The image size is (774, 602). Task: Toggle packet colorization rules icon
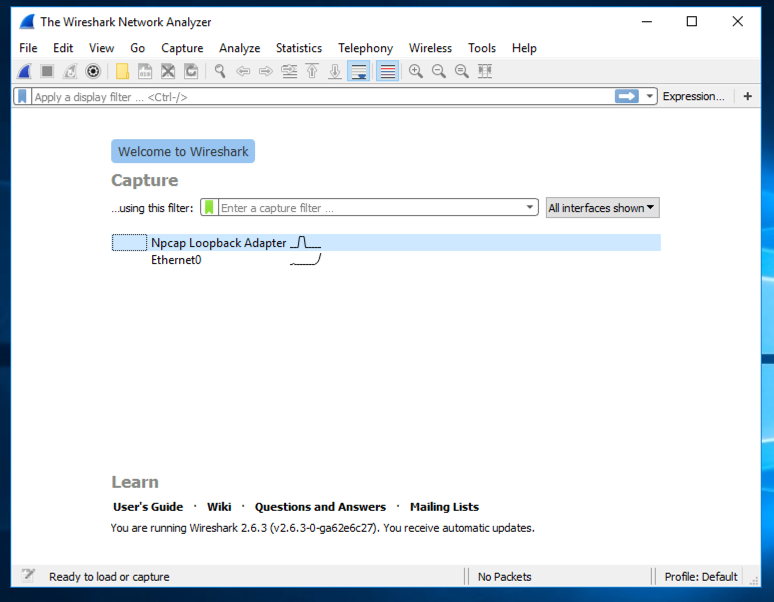coord(387,72)
